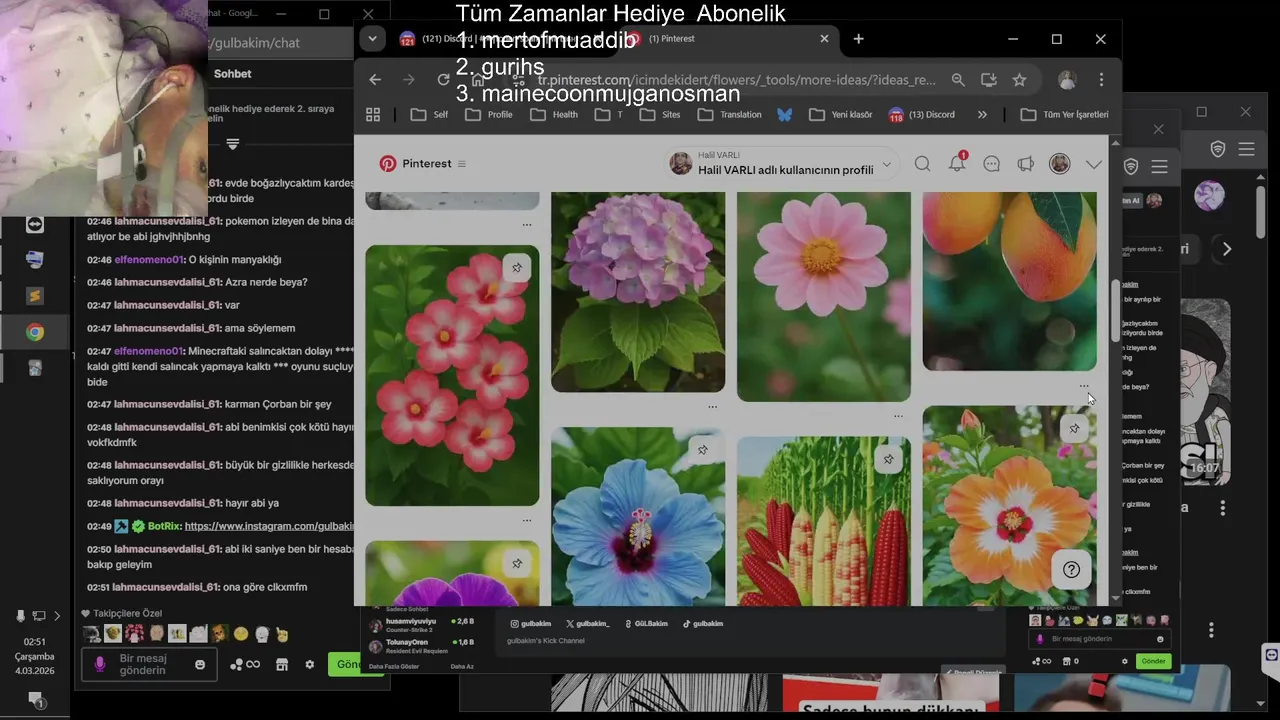Open the (13) Discord bookmark
The width and height of the screenshot is (1280, 720).
[x=922, y=114]
